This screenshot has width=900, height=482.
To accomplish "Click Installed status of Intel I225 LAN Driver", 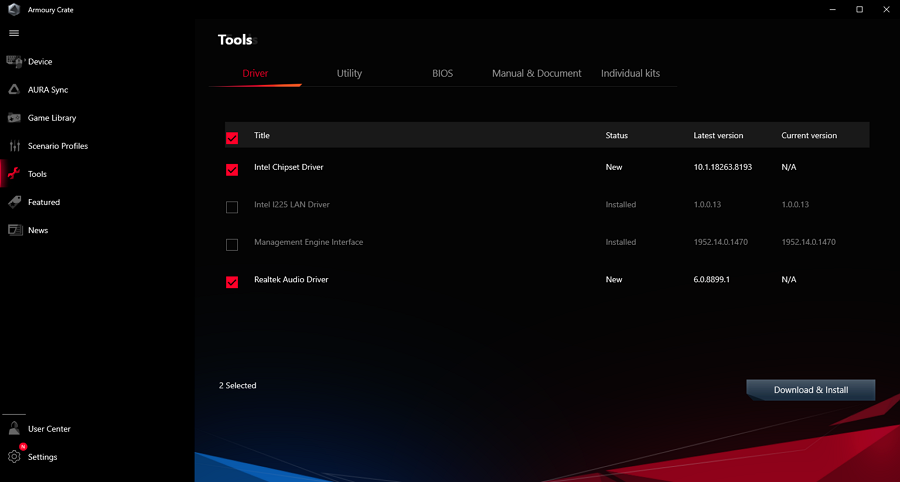I will pos(620,204).
